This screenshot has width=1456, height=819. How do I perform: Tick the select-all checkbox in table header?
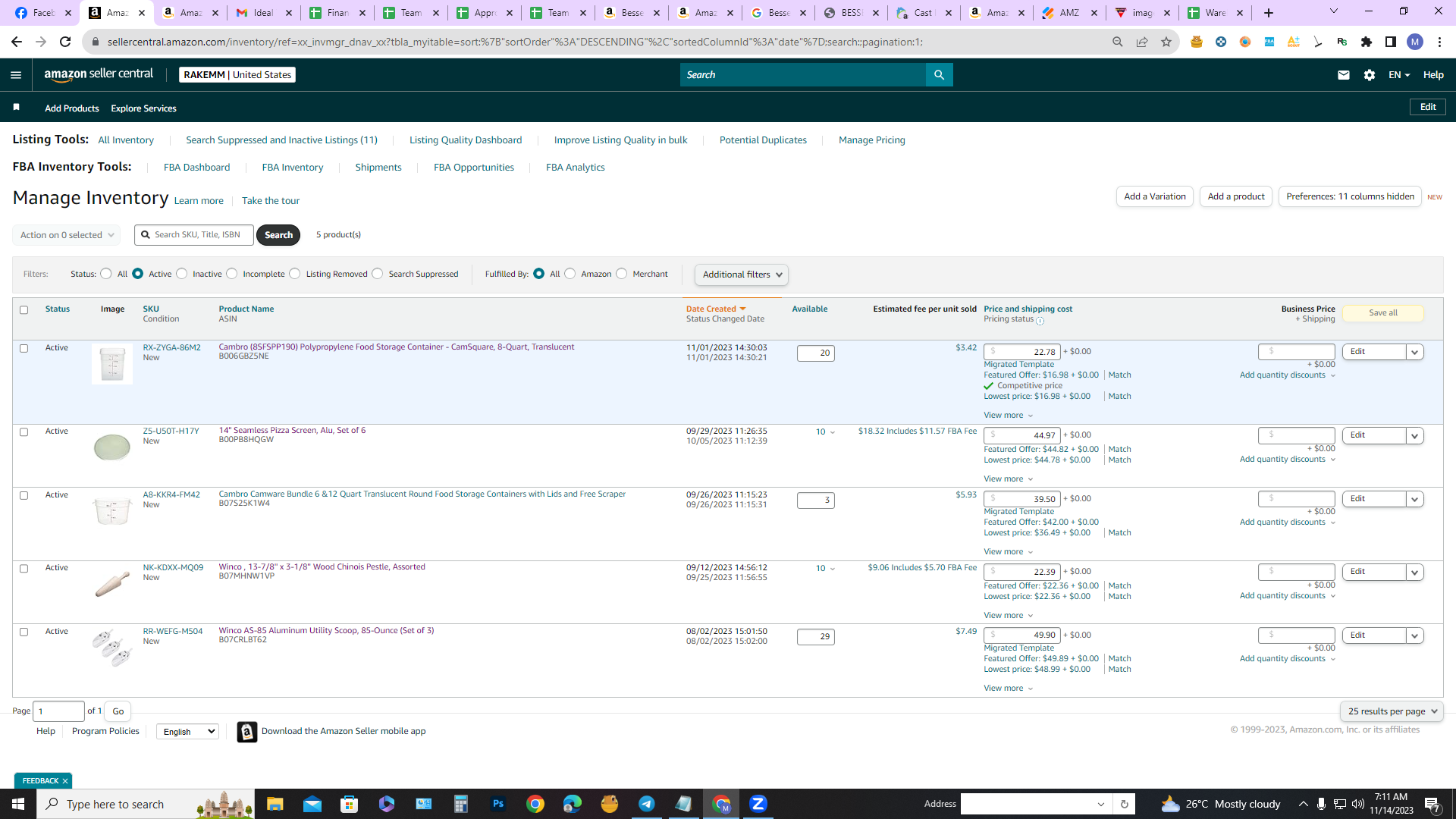point(24,310)
